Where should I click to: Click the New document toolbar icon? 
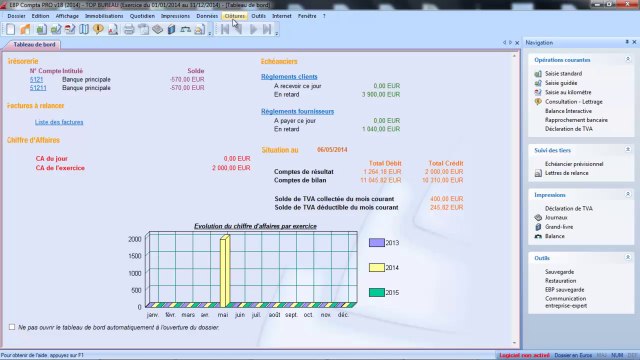pos(11,29)
